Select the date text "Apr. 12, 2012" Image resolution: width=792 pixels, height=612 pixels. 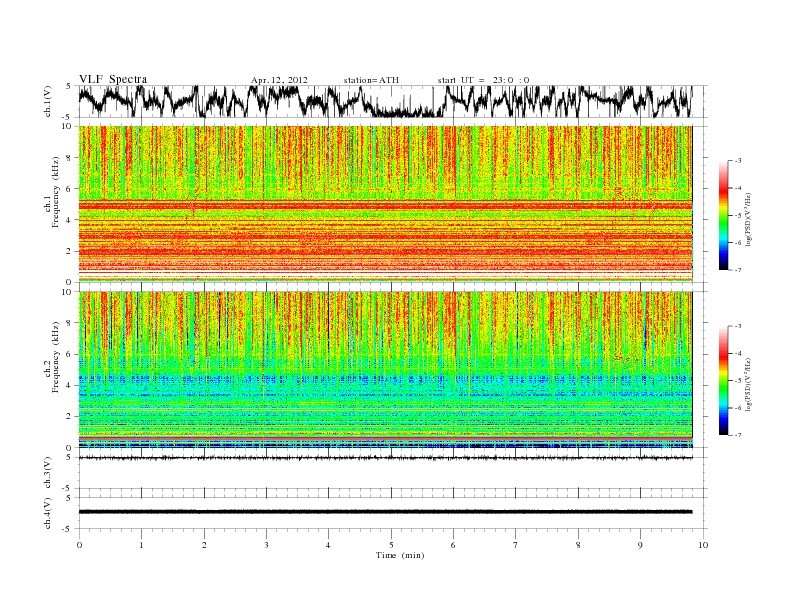pyautogui.click(x=279, y=80)
